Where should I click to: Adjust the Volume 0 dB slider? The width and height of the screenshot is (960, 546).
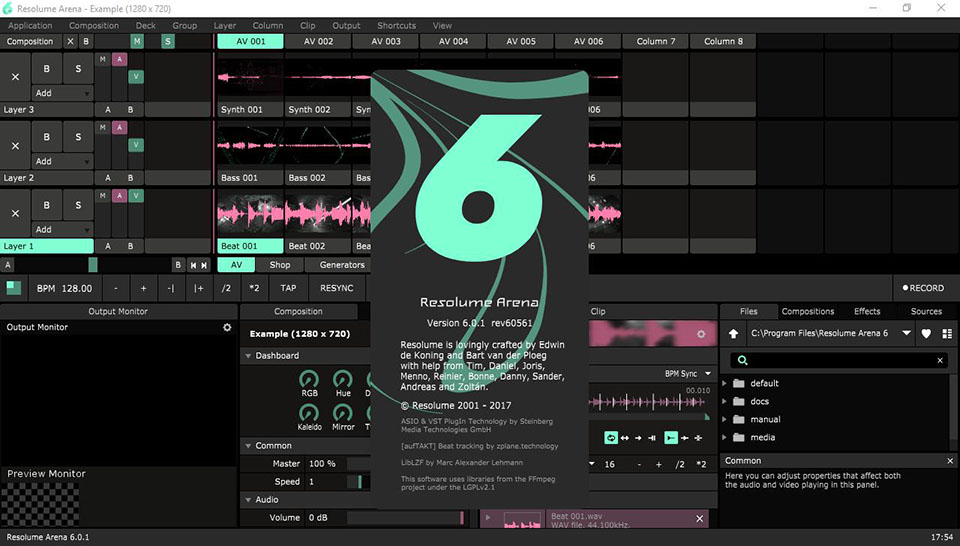(x=405, y=518)
